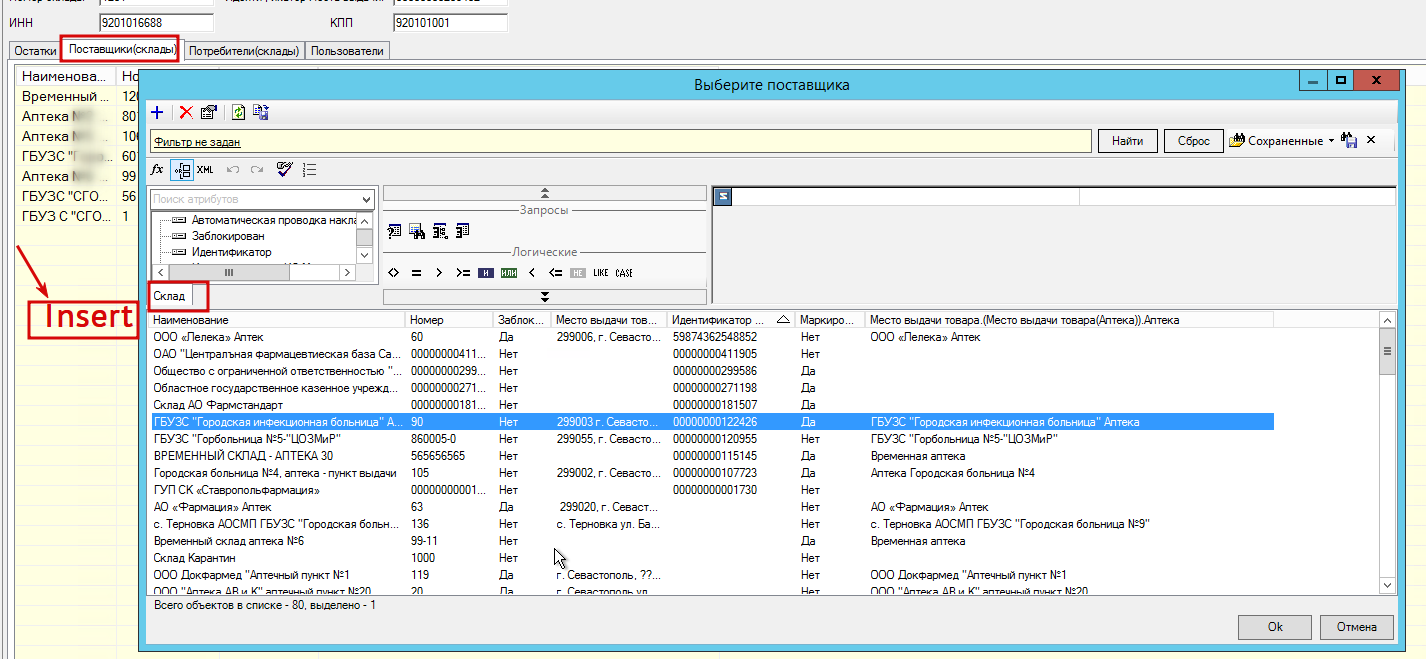Select the Идентификатор attribute in tree

232,252
